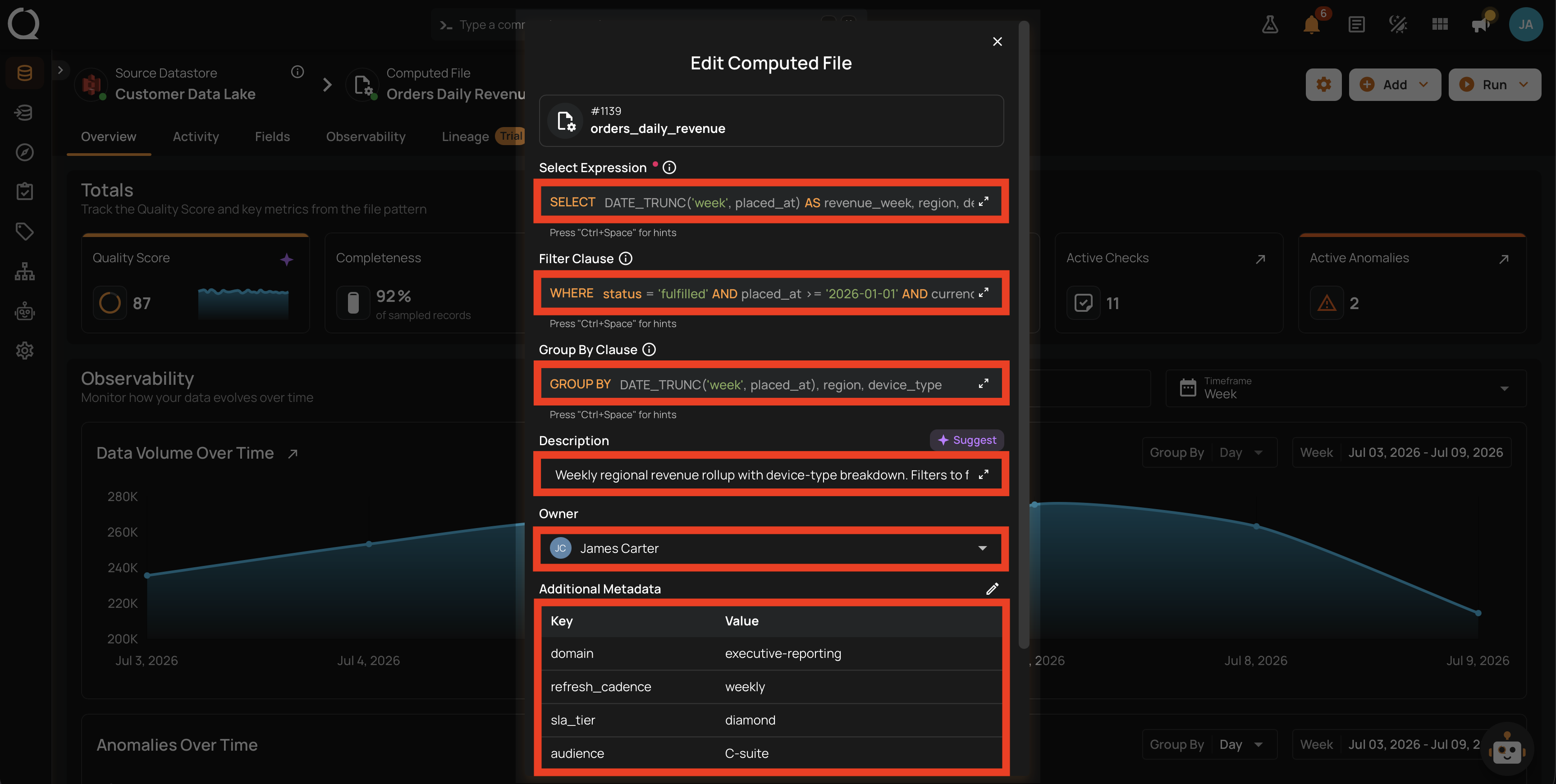Open the datastores icon in left sidebar

[x=25, y=73]
